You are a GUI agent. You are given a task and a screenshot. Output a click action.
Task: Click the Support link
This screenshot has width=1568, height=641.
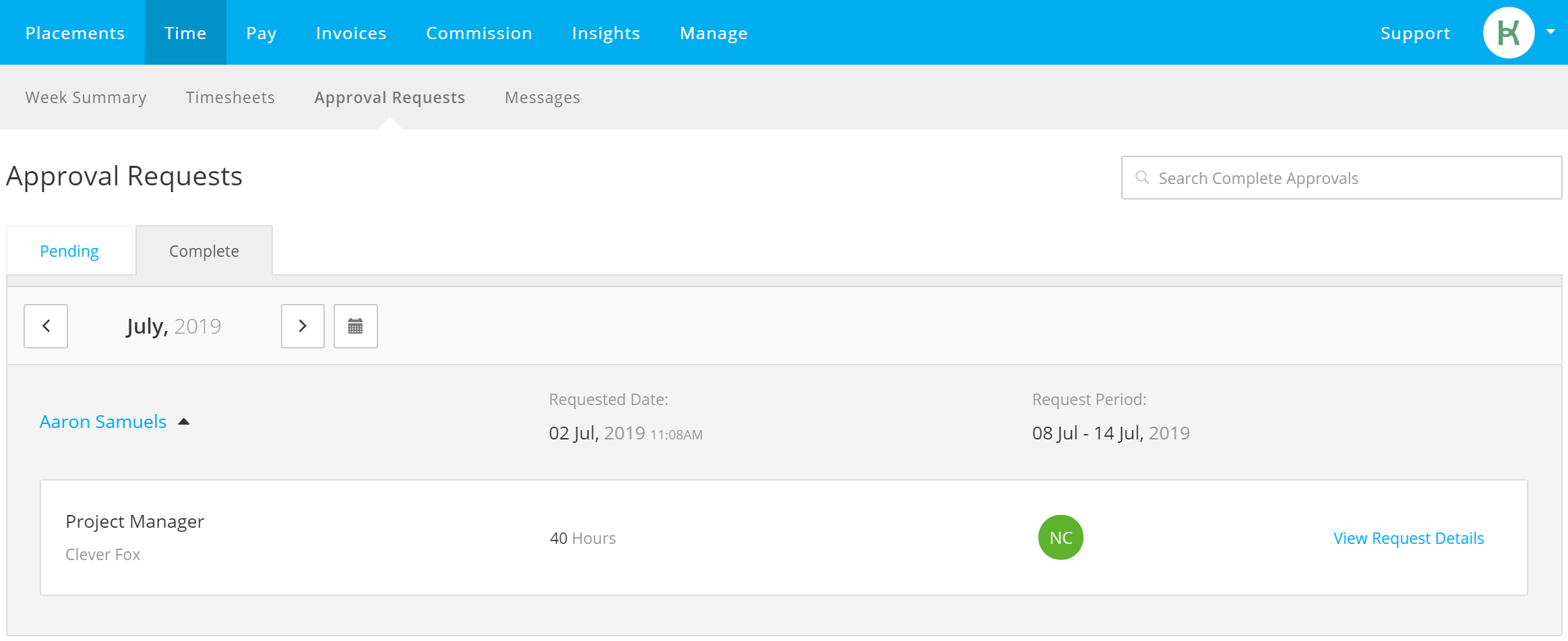[x=1415, y=33]
